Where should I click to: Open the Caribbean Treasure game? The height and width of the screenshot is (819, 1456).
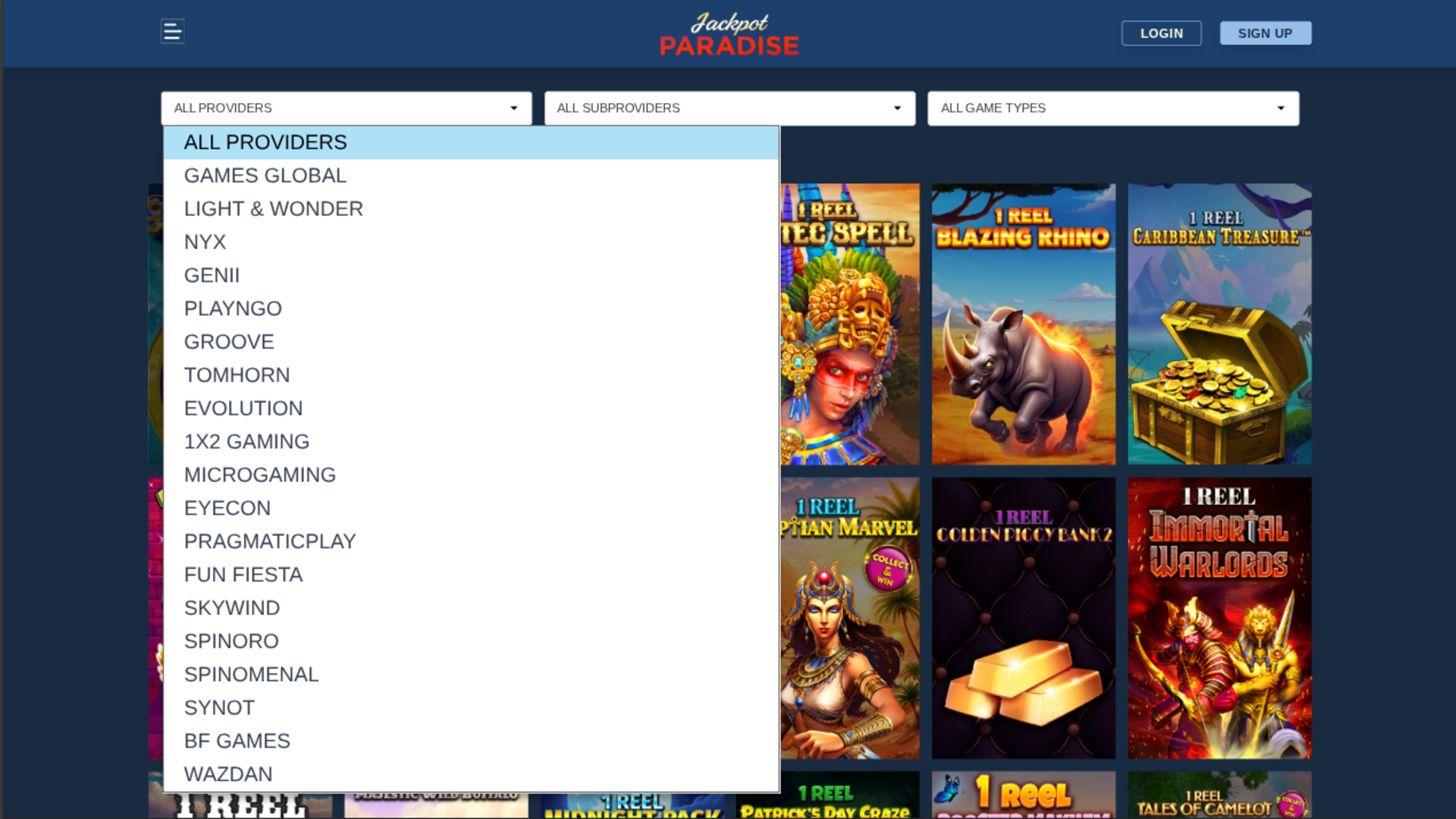click(x=1219, y=323)
